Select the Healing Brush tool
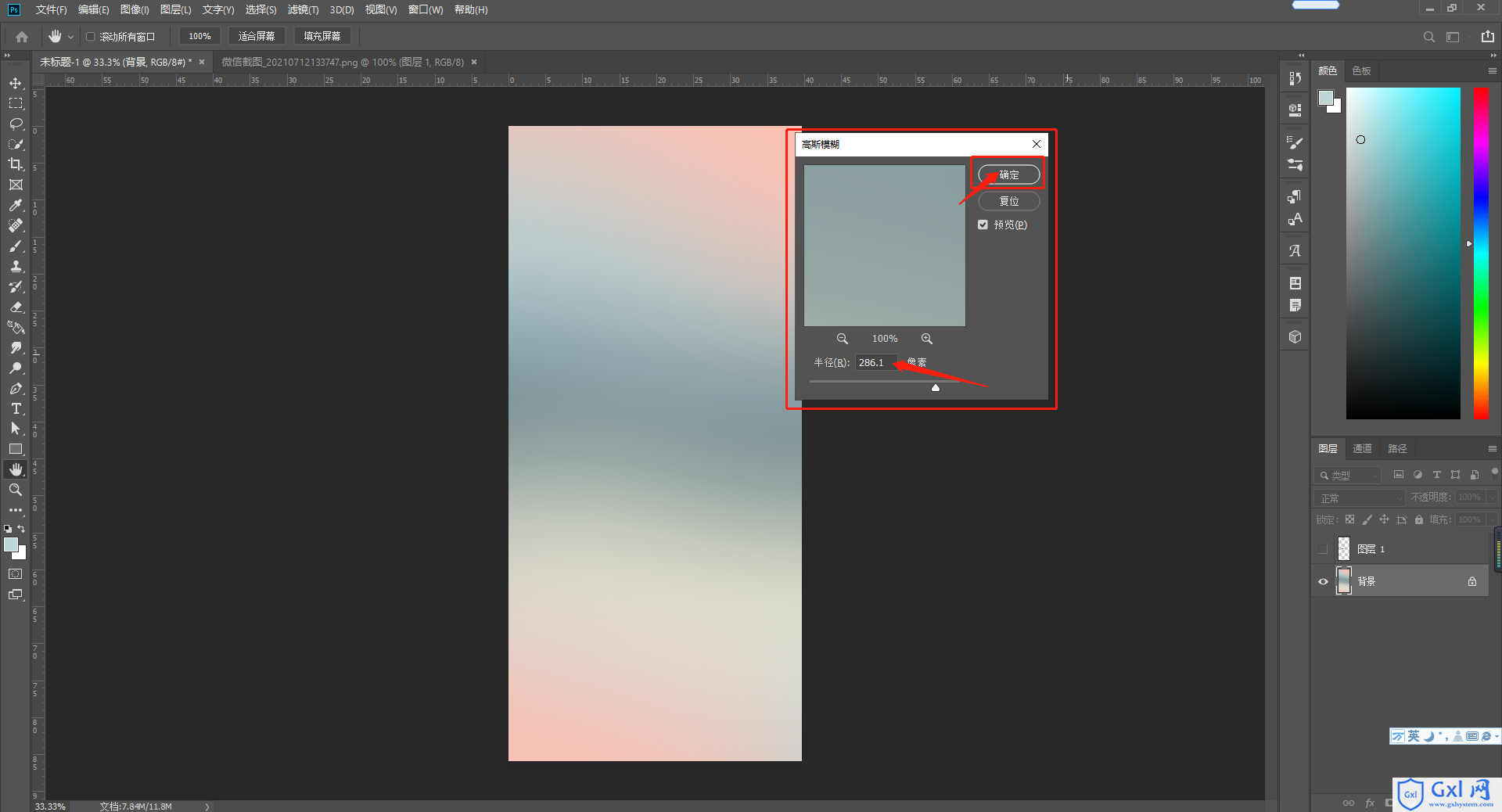The height and width of the screenshot is (812, 1502). click(x=16, y=225)
